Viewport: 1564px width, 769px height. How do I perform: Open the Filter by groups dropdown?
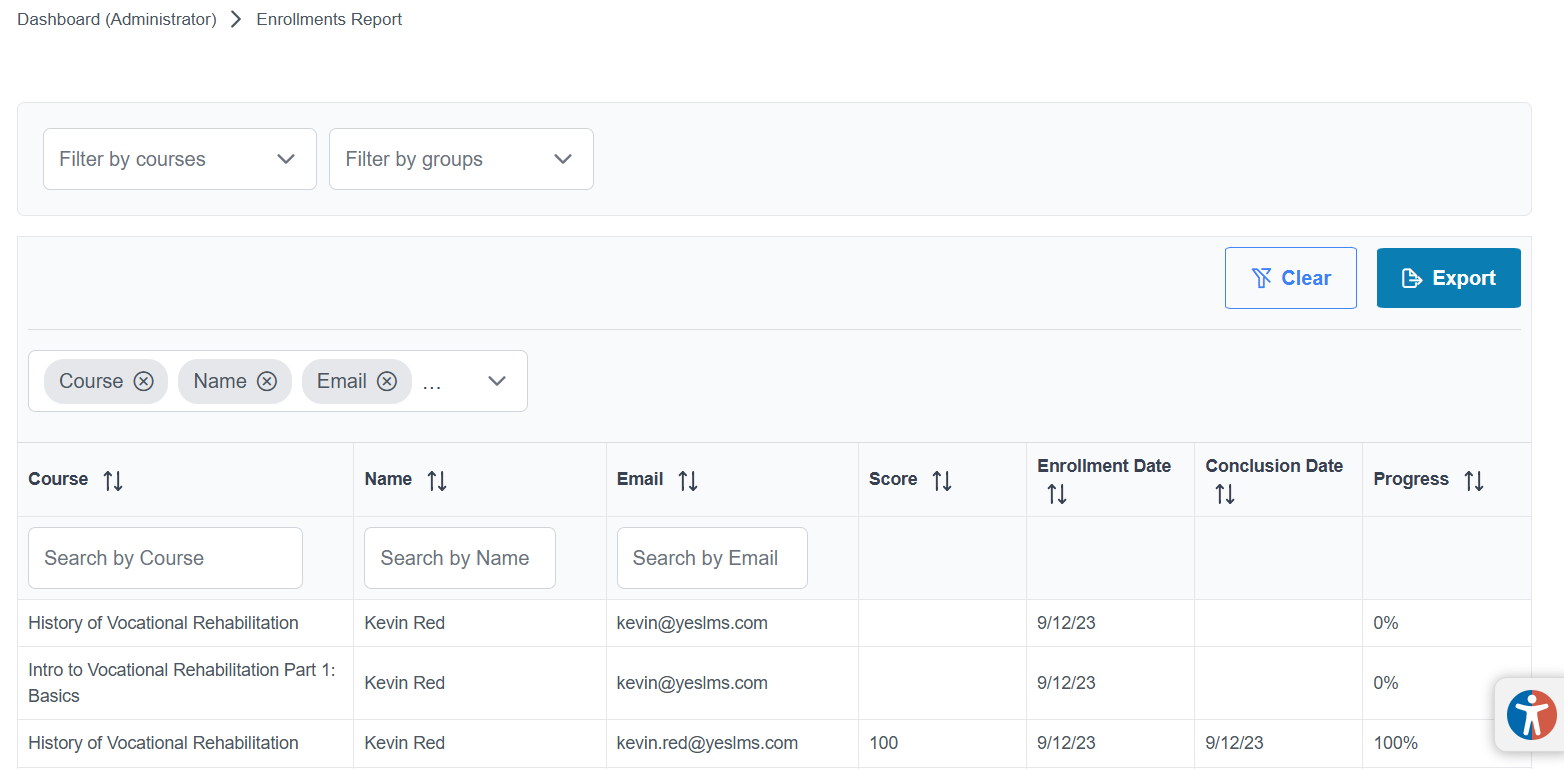pos(461,158)
